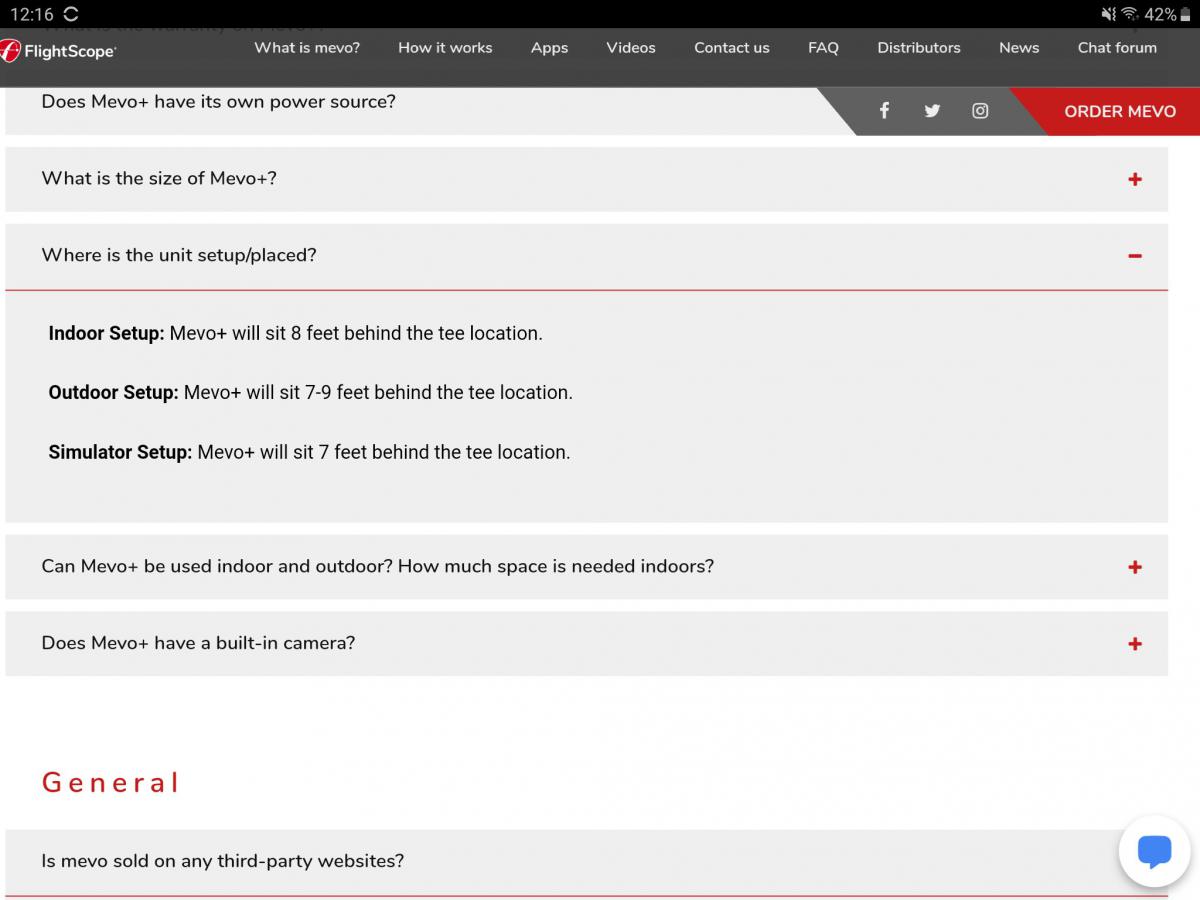1200x900 pixels.
Task: Click the 'Simulator Setup:' line
Action: click(309, 452)
